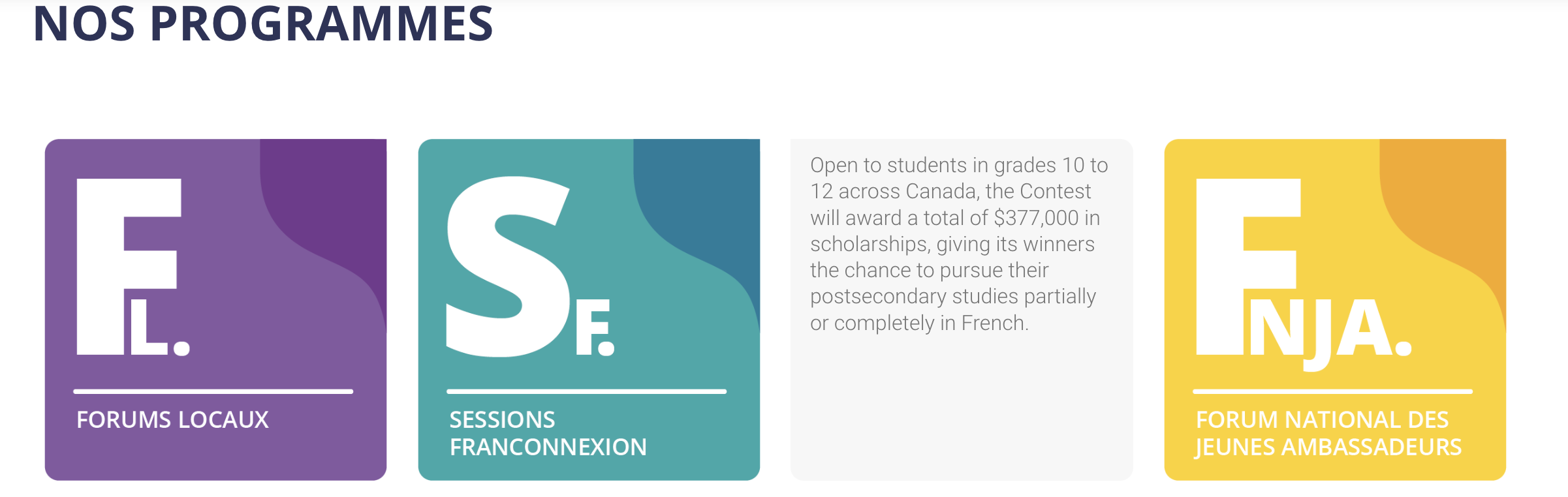
Task: Open the yellow Forum National card
Action: pyautogui.click(x=1335, y=310)
